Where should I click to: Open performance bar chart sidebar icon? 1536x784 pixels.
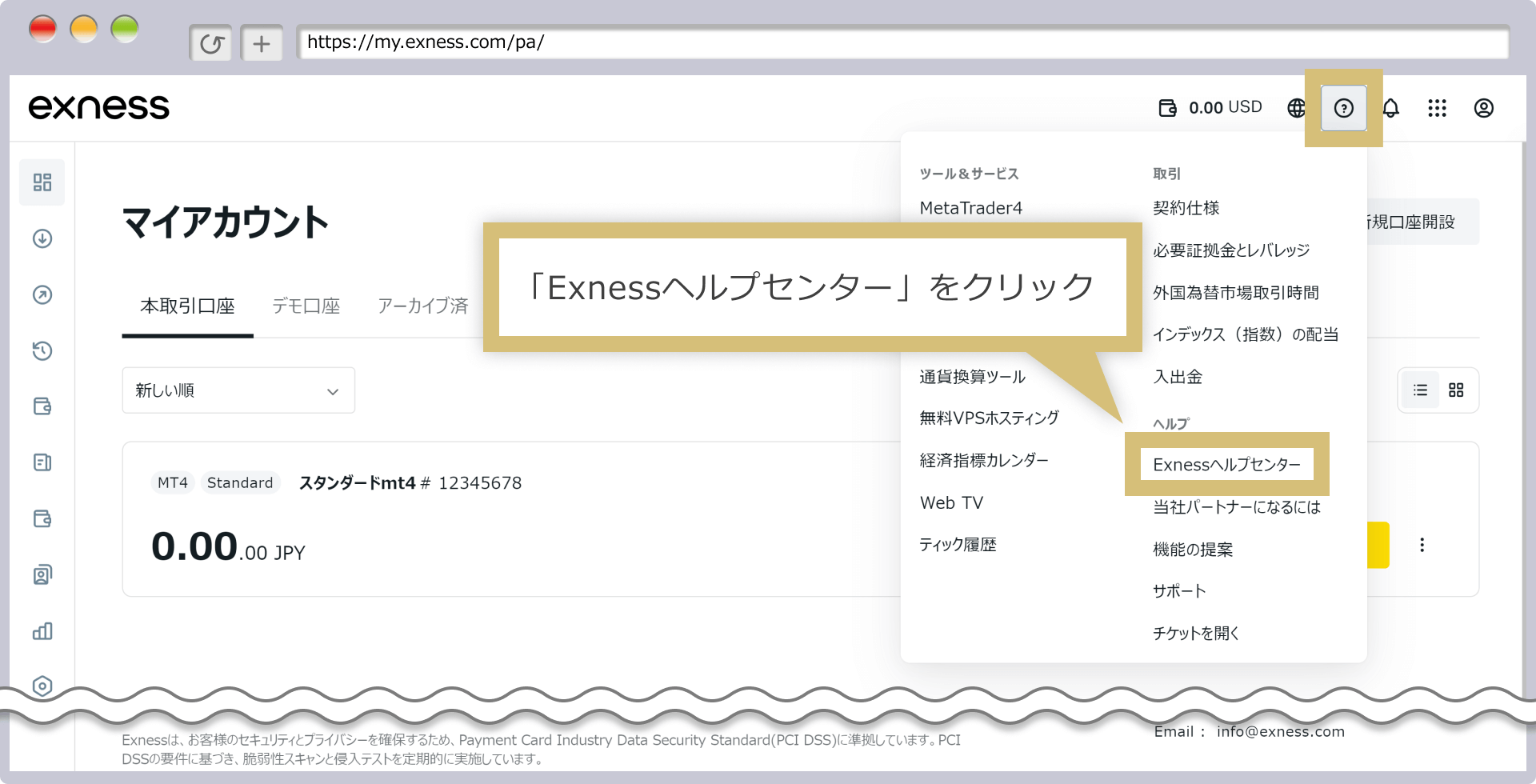[42, 631]
